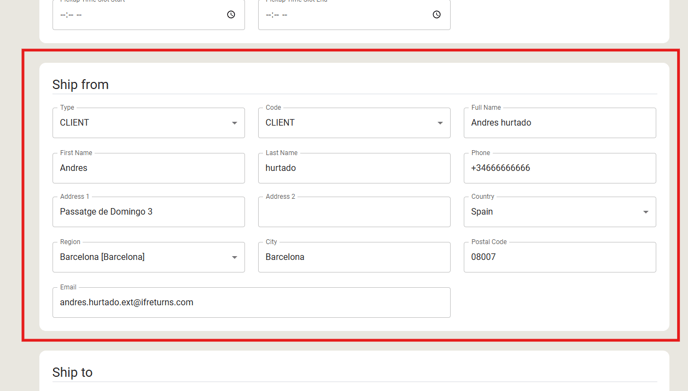Image resolution: width=688 pixels, height=391 pixels.
Task: Open the Country dropdown showing Spain
Action: pos(560,212)
